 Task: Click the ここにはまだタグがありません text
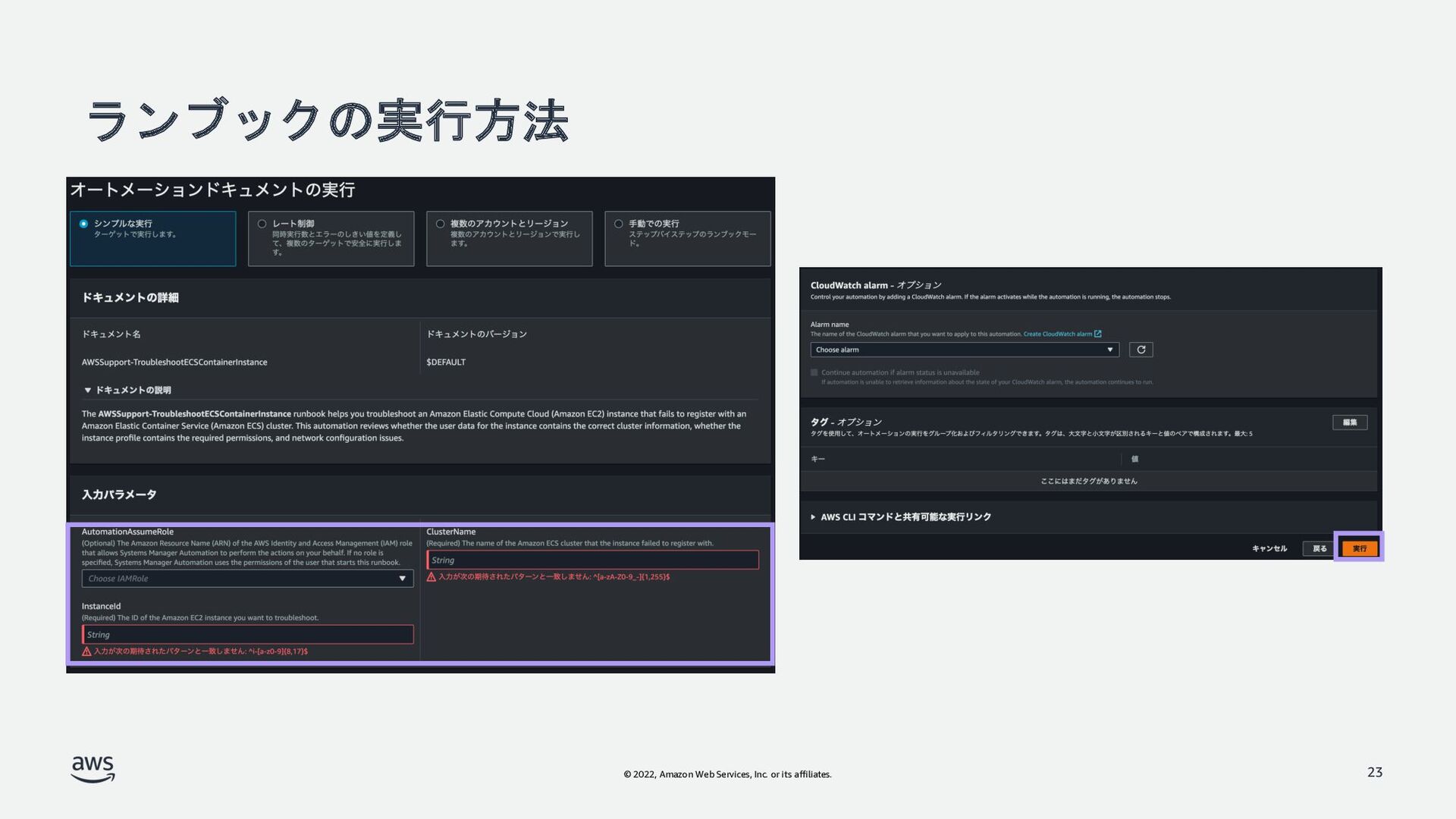coord(1089,482)
